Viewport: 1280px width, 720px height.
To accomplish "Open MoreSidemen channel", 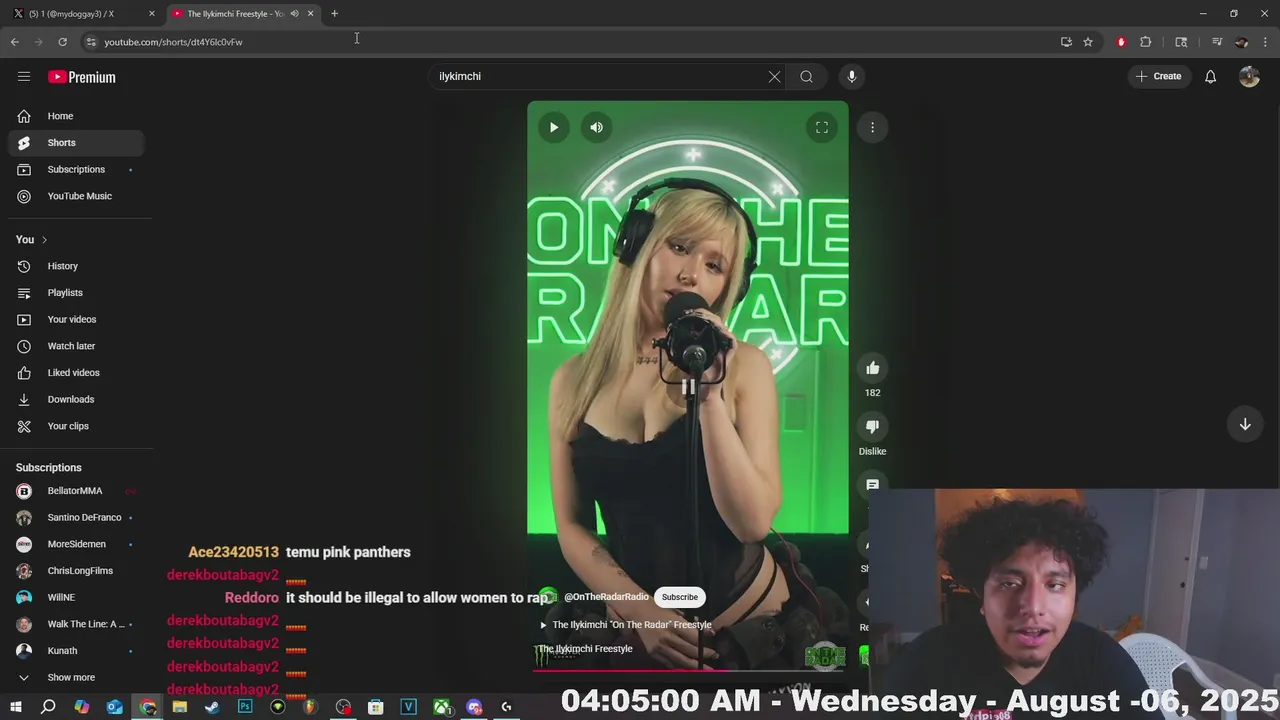I will [76, 544].
